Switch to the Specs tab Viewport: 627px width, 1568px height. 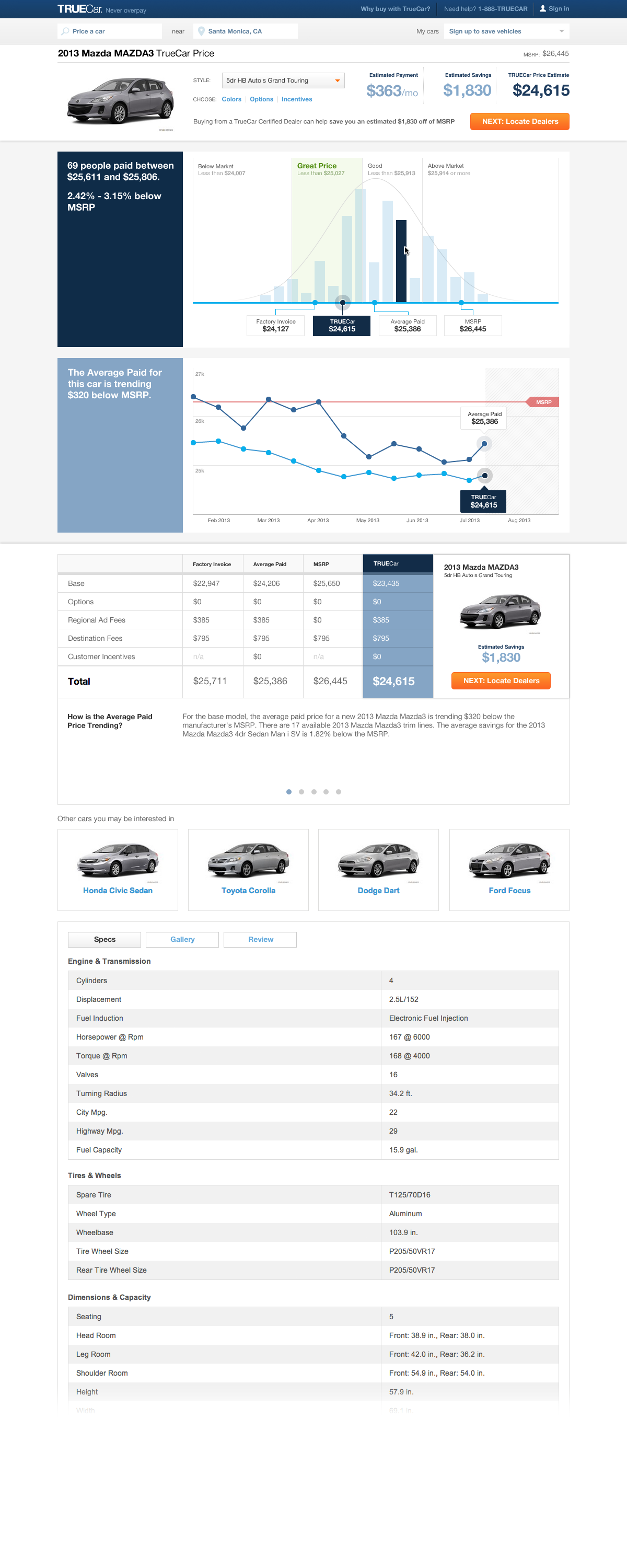tap(104, 939)
